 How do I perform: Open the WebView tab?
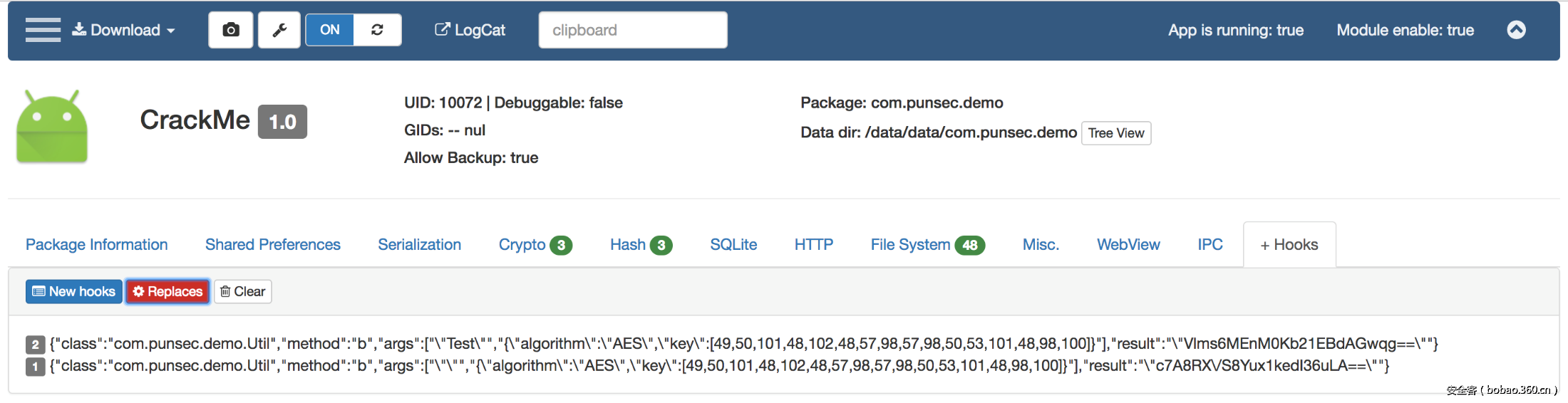(1128, 245)
